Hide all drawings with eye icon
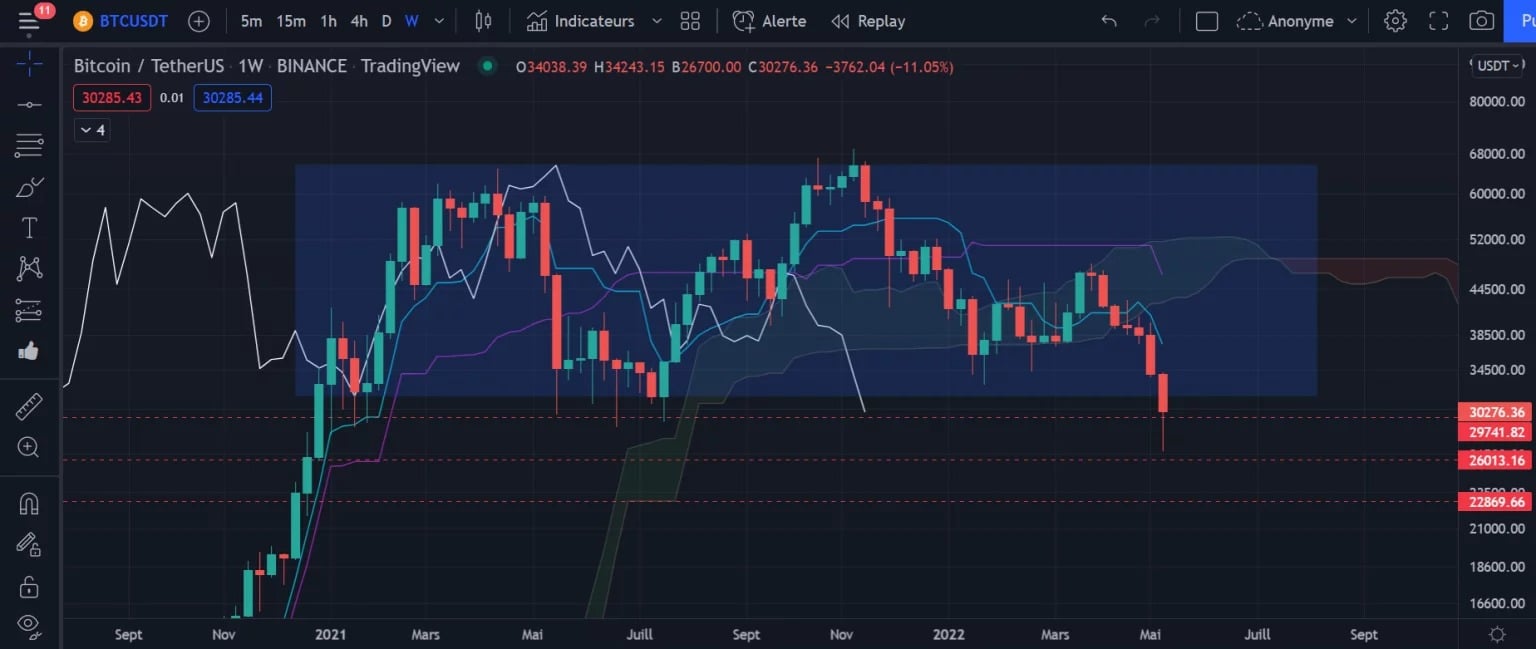 pyautogui.click(x=29, y=624)
